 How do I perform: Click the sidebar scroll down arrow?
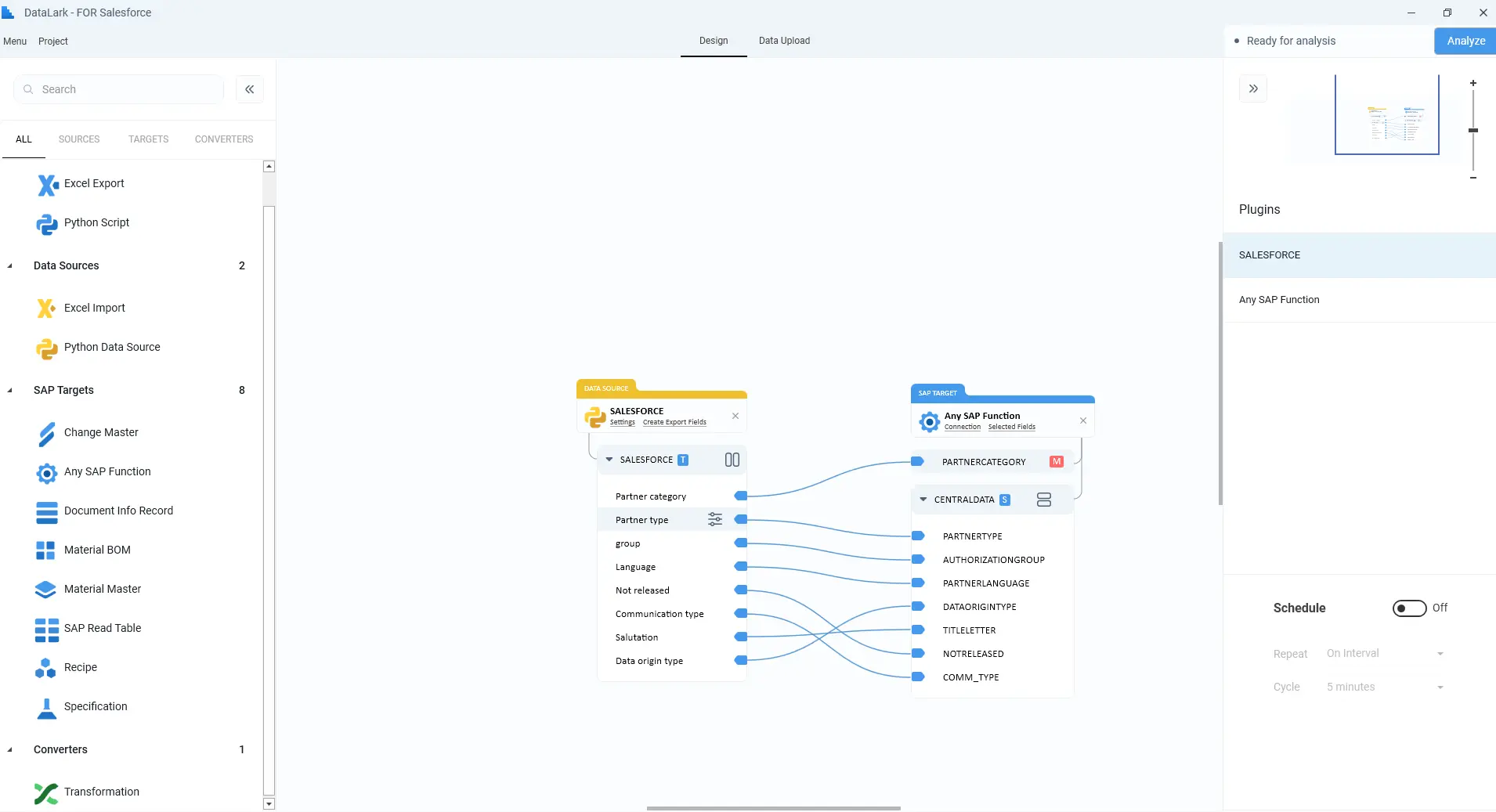(269, 804)
